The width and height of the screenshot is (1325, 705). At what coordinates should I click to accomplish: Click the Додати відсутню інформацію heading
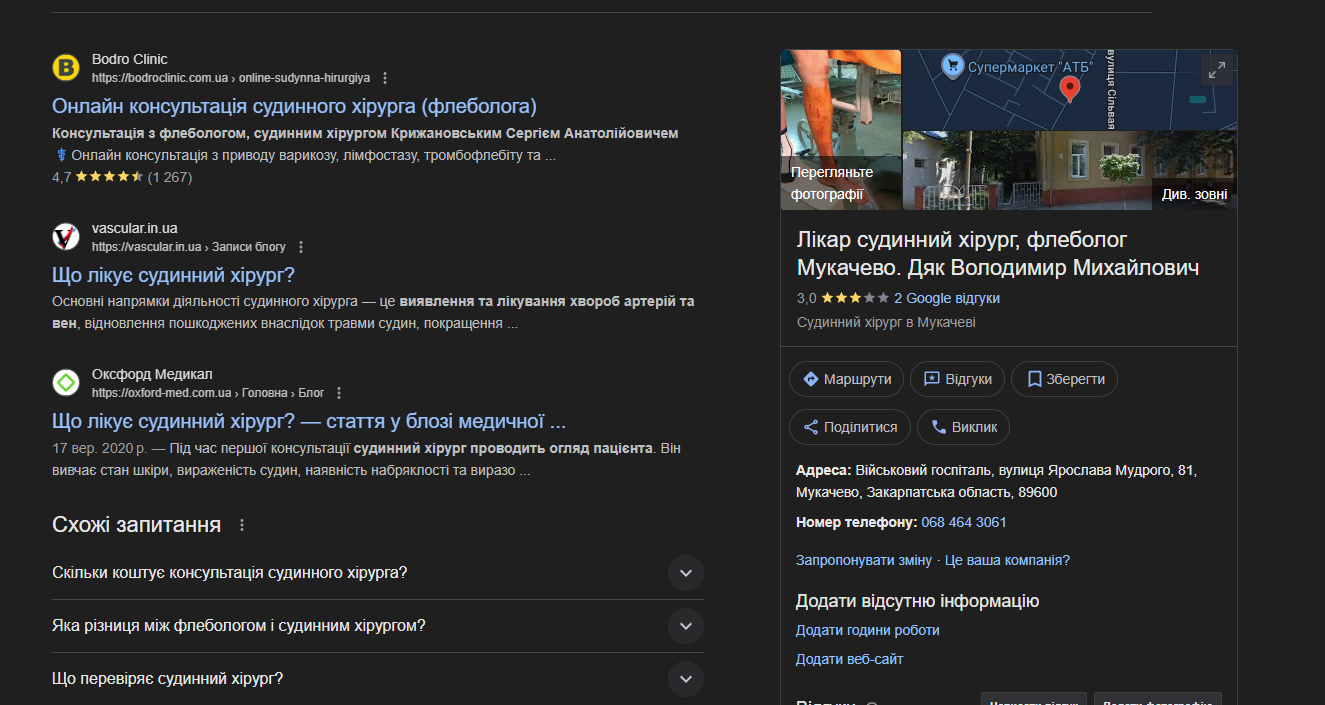(917, 601)
